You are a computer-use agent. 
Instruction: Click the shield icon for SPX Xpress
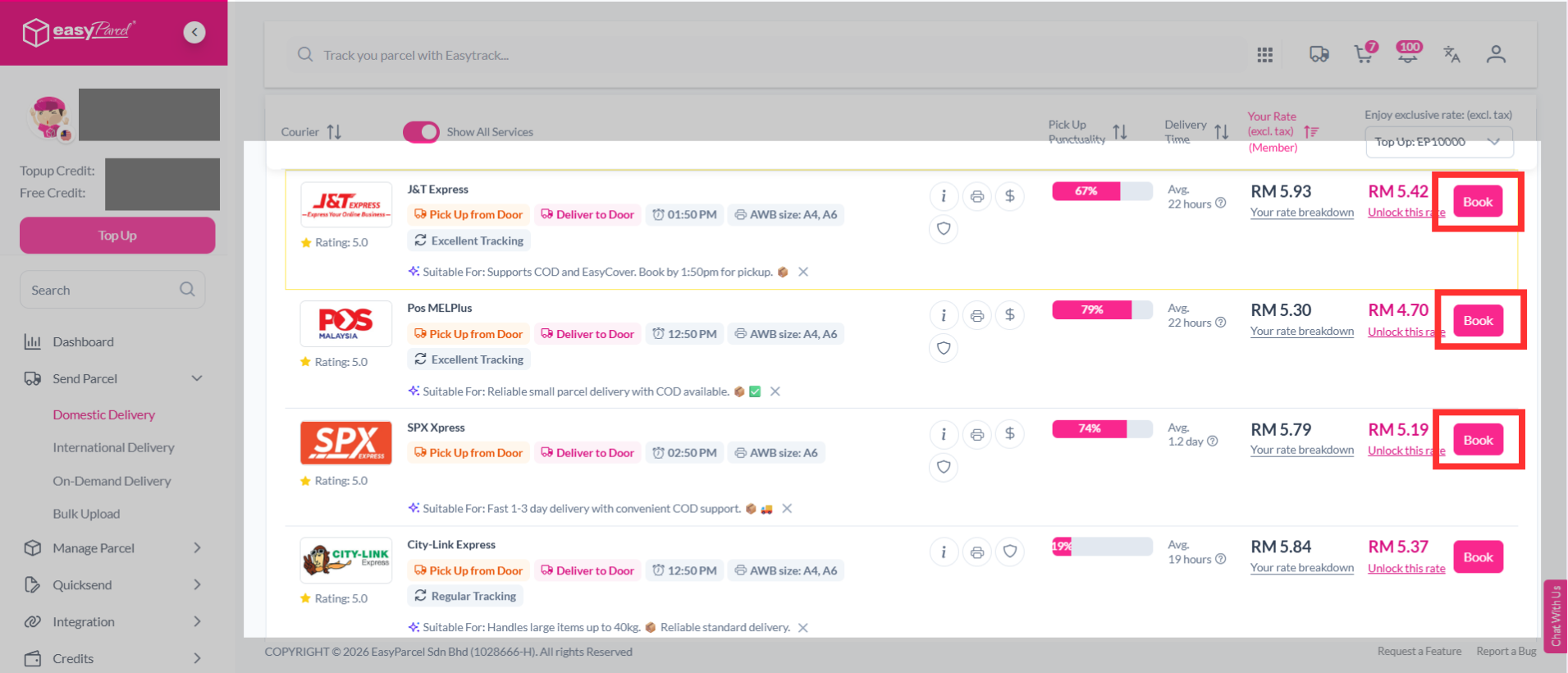click(x=944, y=467)
